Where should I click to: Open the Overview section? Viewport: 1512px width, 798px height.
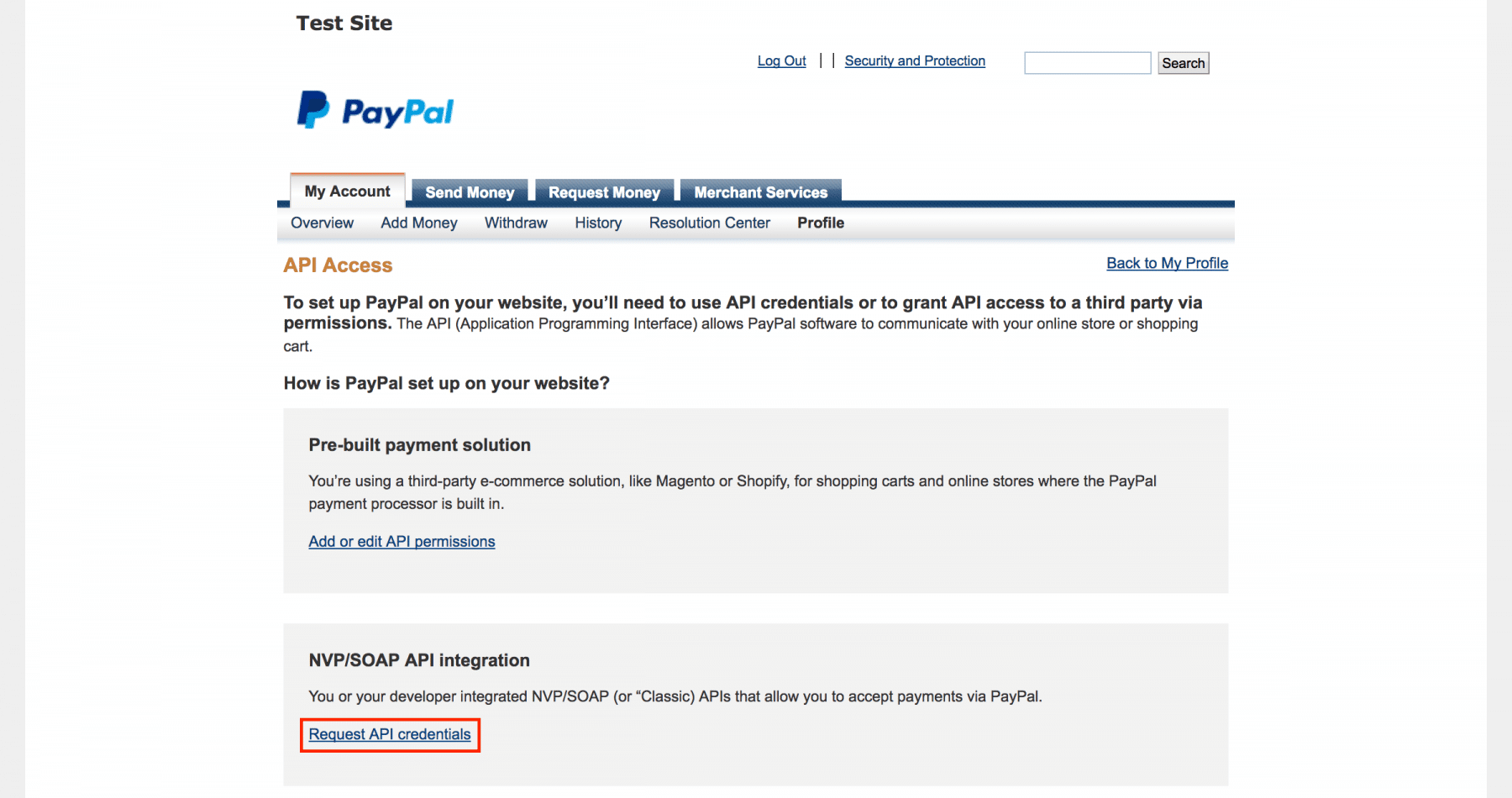point(322,223)
